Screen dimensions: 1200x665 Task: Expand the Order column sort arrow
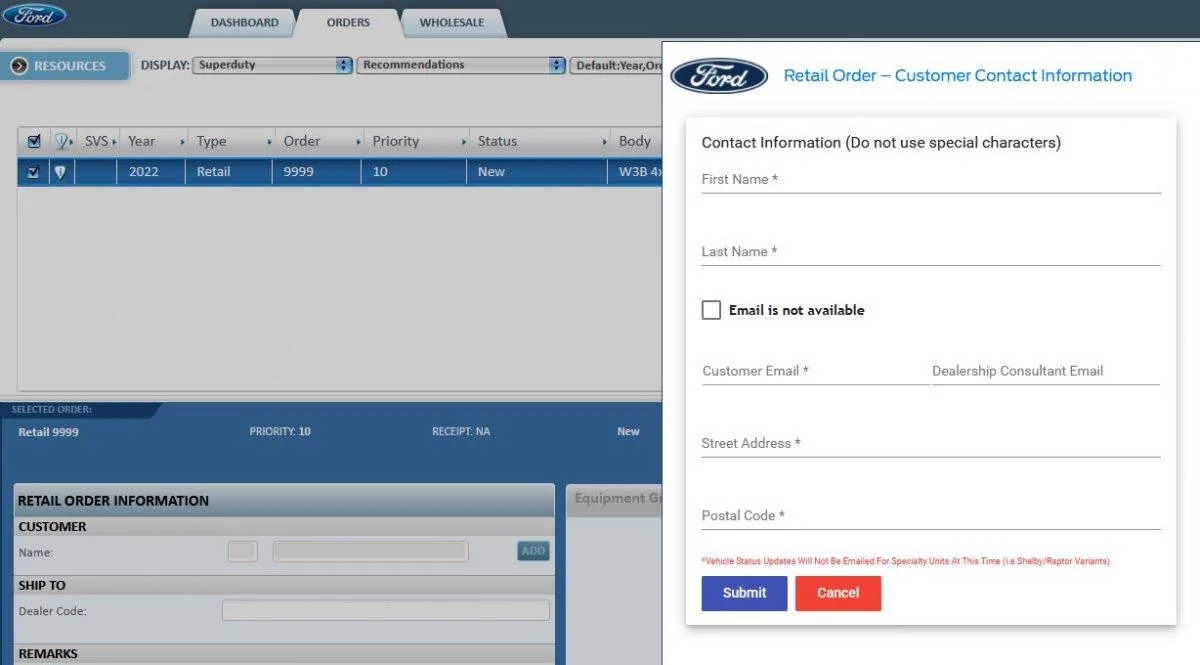point(357,142)
